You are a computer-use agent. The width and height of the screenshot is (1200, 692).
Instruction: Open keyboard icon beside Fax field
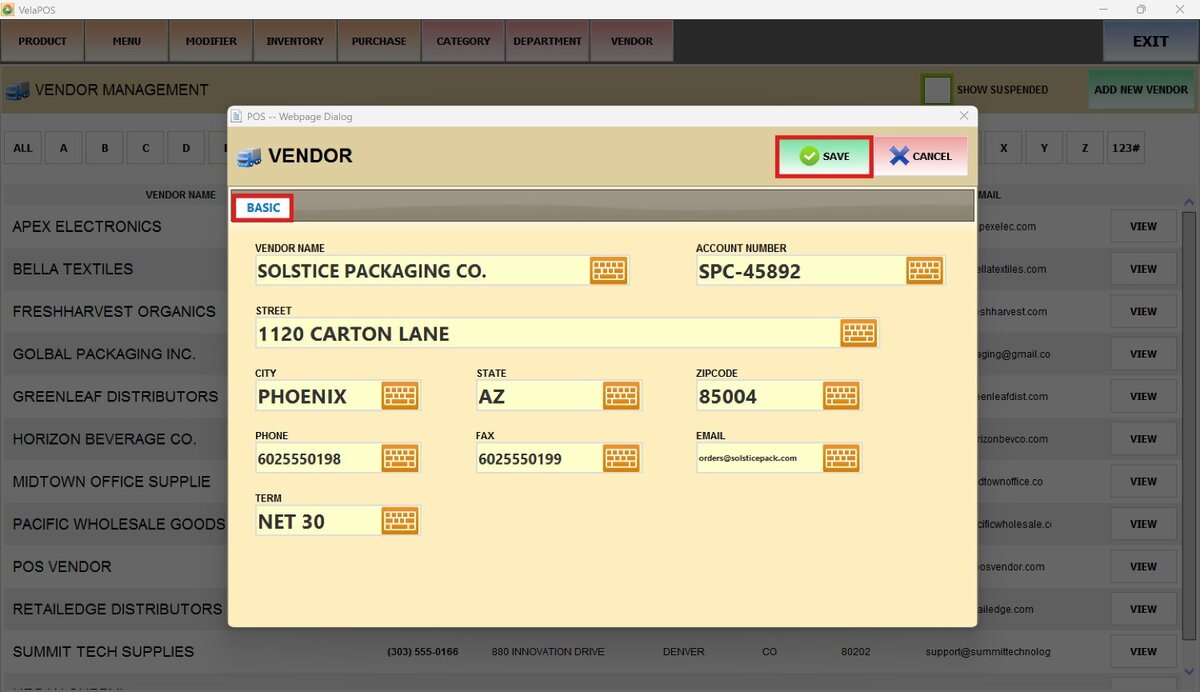pos(621,458)
